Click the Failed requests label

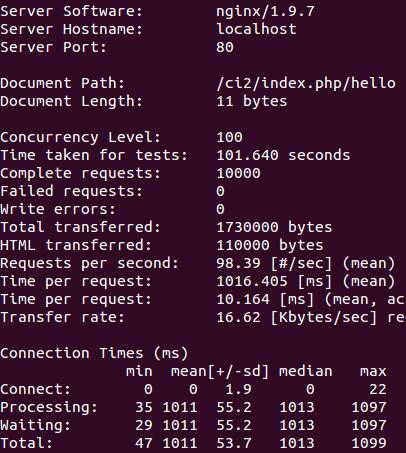tap(71, 191)
